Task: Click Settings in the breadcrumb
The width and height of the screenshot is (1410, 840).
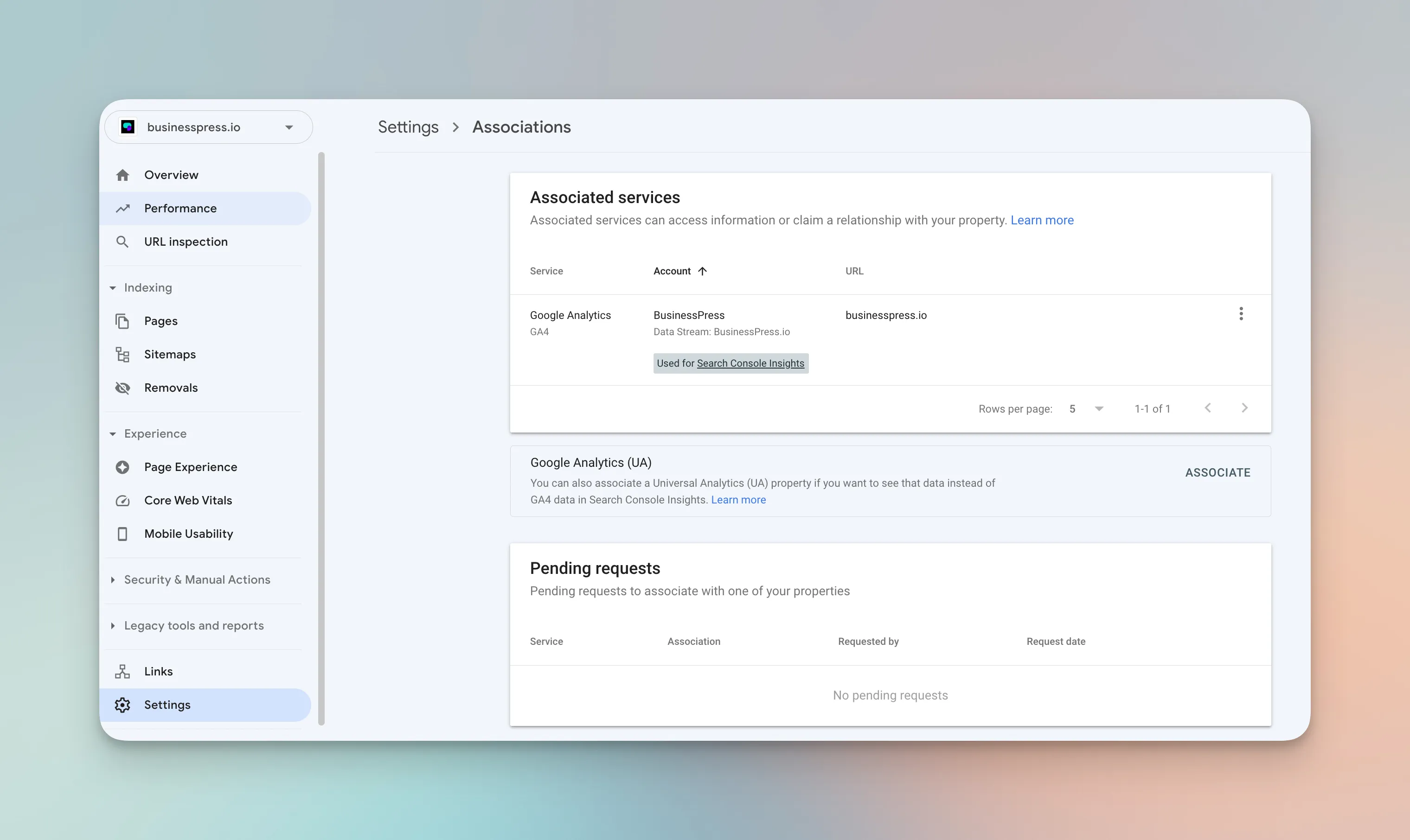Action: (408, 127)
